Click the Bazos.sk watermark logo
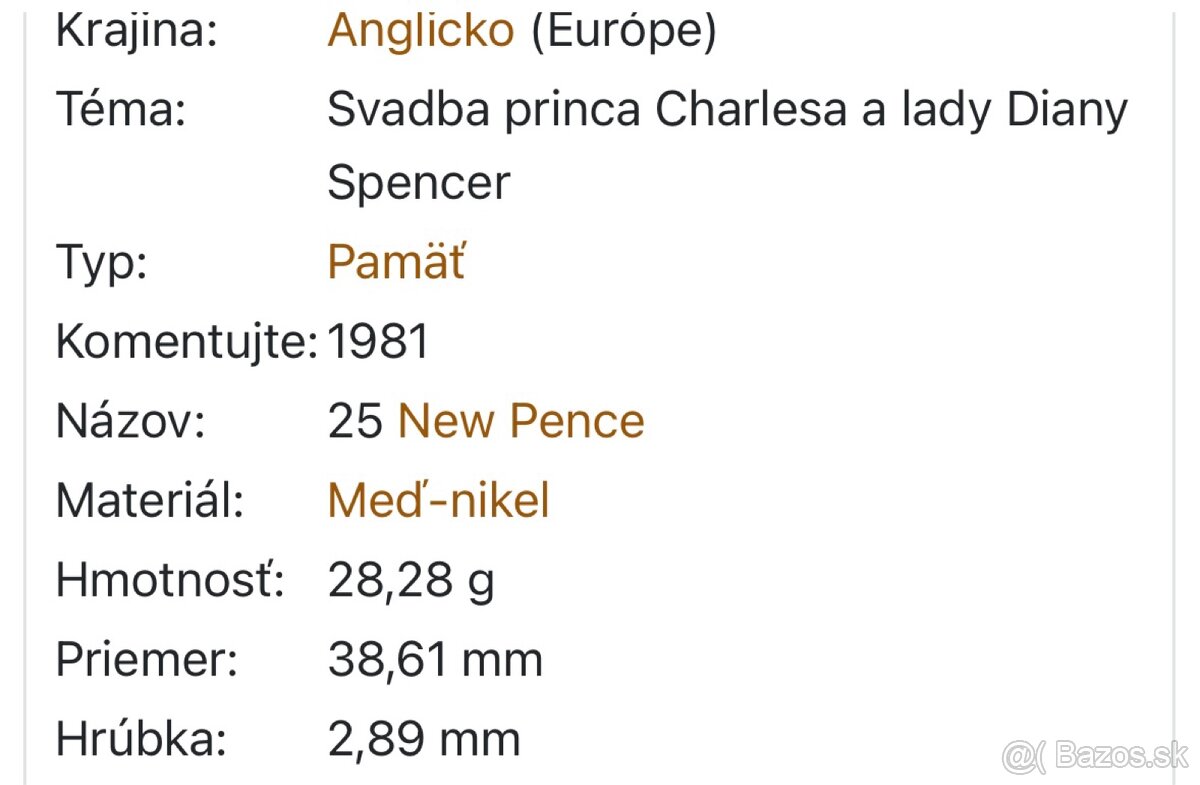This screenshot has width=1200, height=785. (1095, 755)
